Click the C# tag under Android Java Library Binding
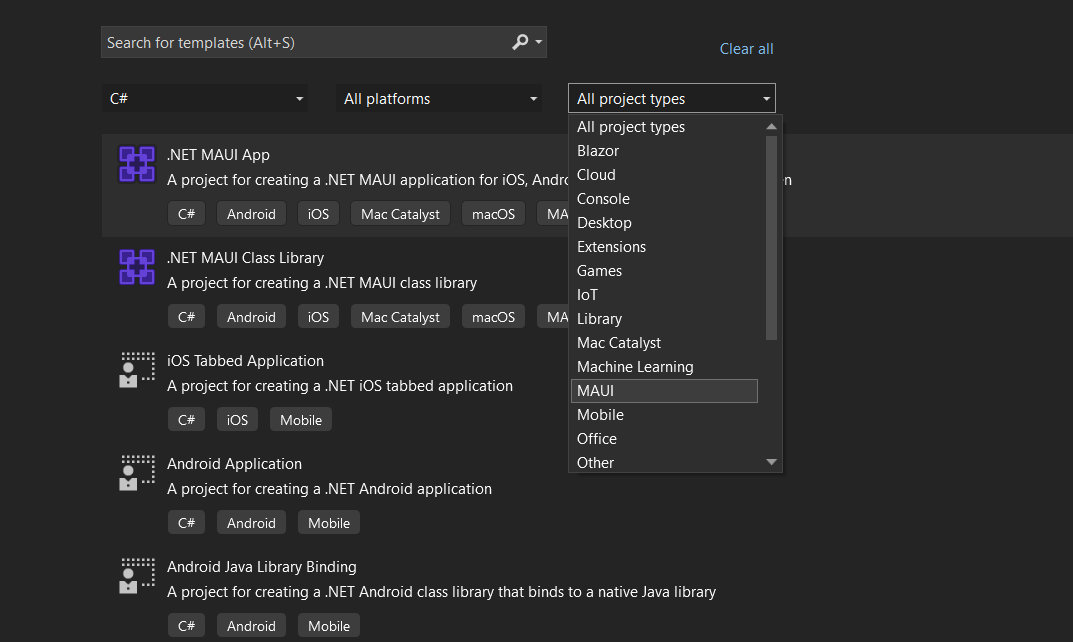Screen dimensions: 1073x642 [x=186, y=626]
